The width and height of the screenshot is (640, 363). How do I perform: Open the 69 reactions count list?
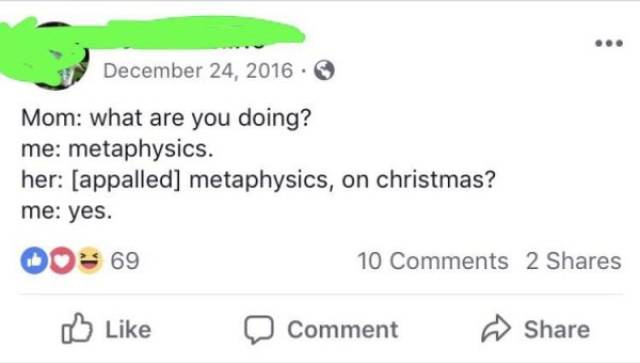point(125,261)
